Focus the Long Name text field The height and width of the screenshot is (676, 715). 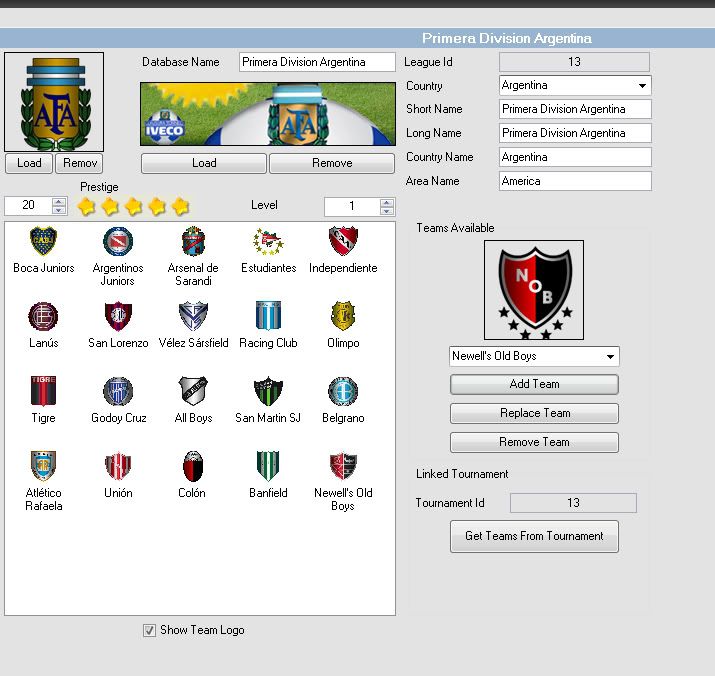coord(575,133)
